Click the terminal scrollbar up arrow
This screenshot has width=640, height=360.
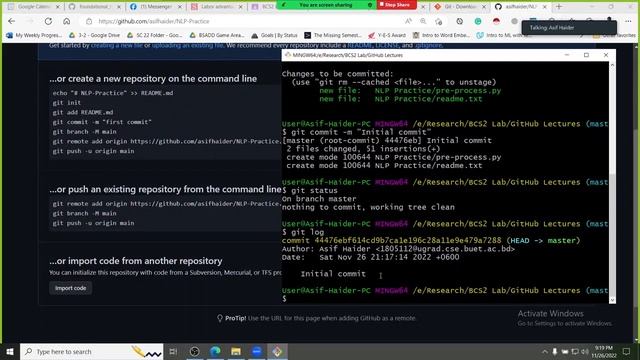(612, 65)
